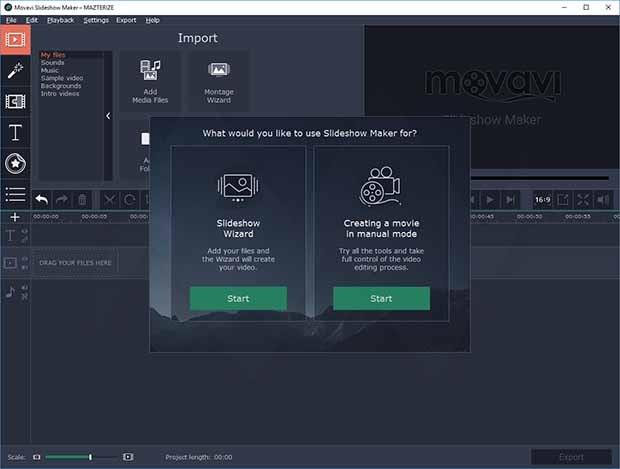Click the audio track music note icon

[10, 292]
